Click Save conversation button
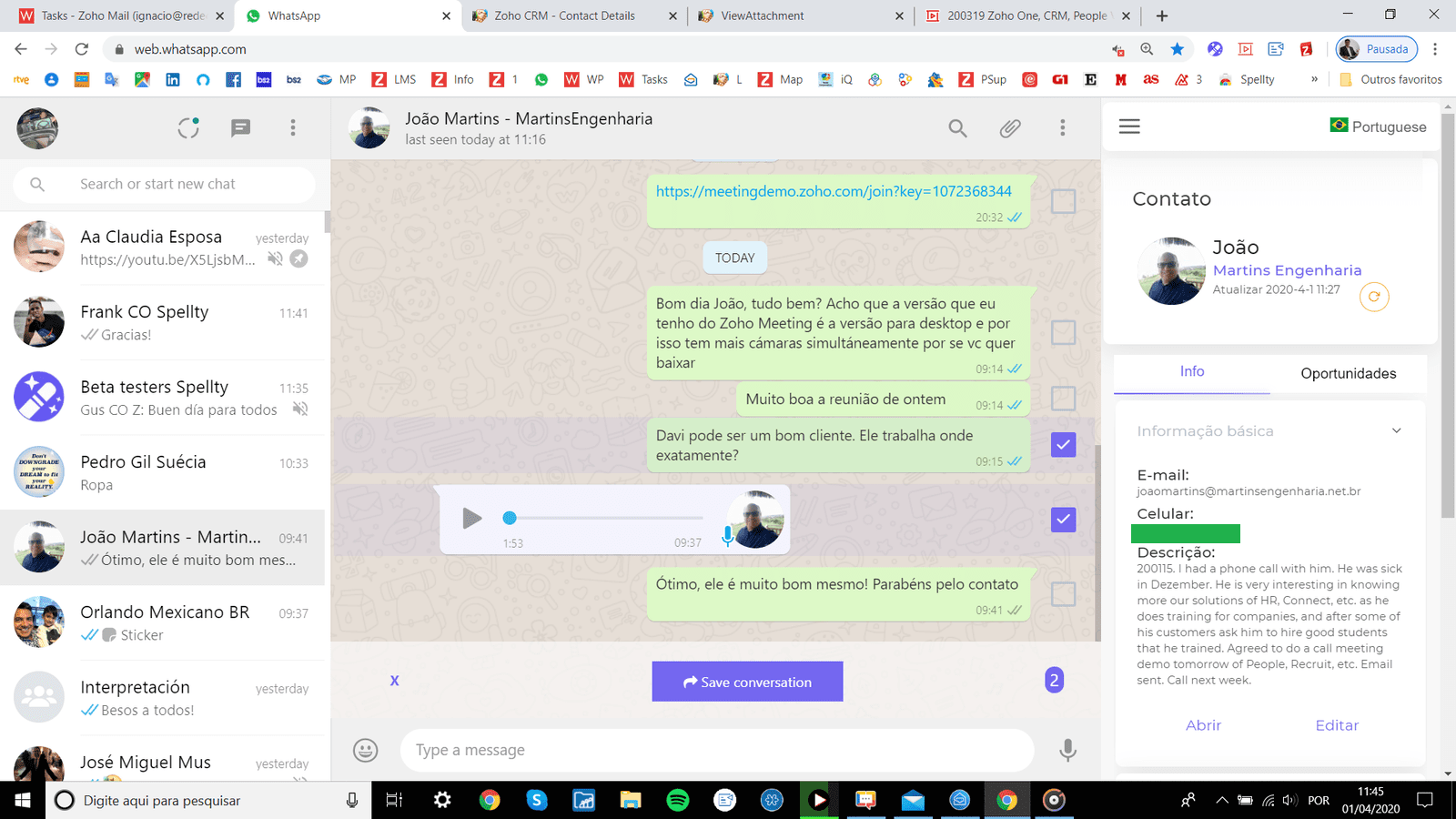The image size is (1456, 819). tap(747, 682)
